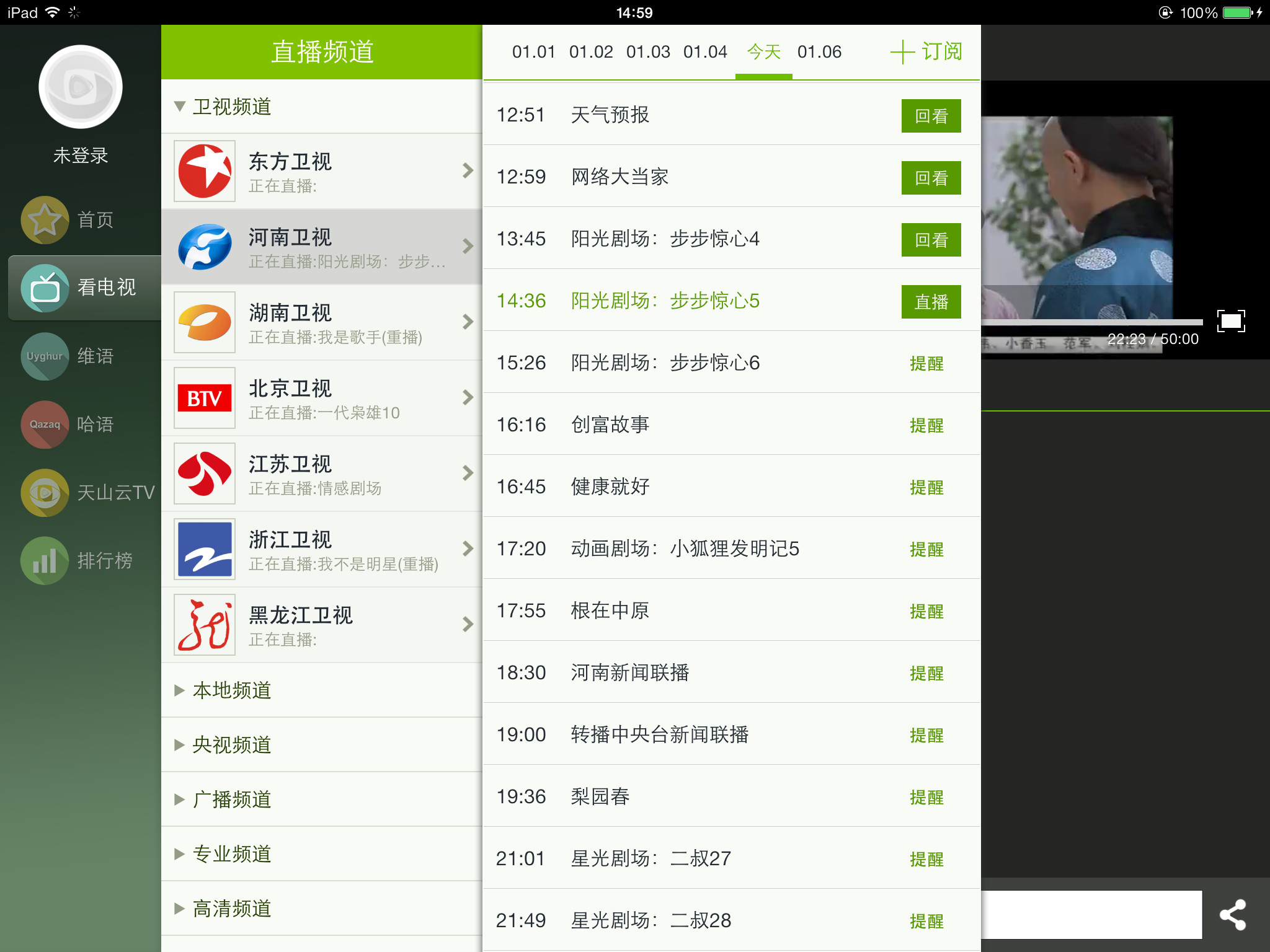Watch 步步惊心5 live via 直播
This screenshot has width=1270, height=952.
tap(931, 302)
